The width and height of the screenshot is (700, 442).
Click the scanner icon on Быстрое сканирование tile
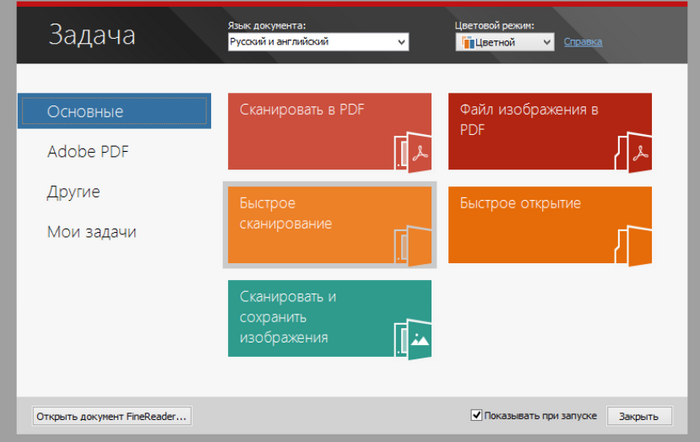point(413,246)
